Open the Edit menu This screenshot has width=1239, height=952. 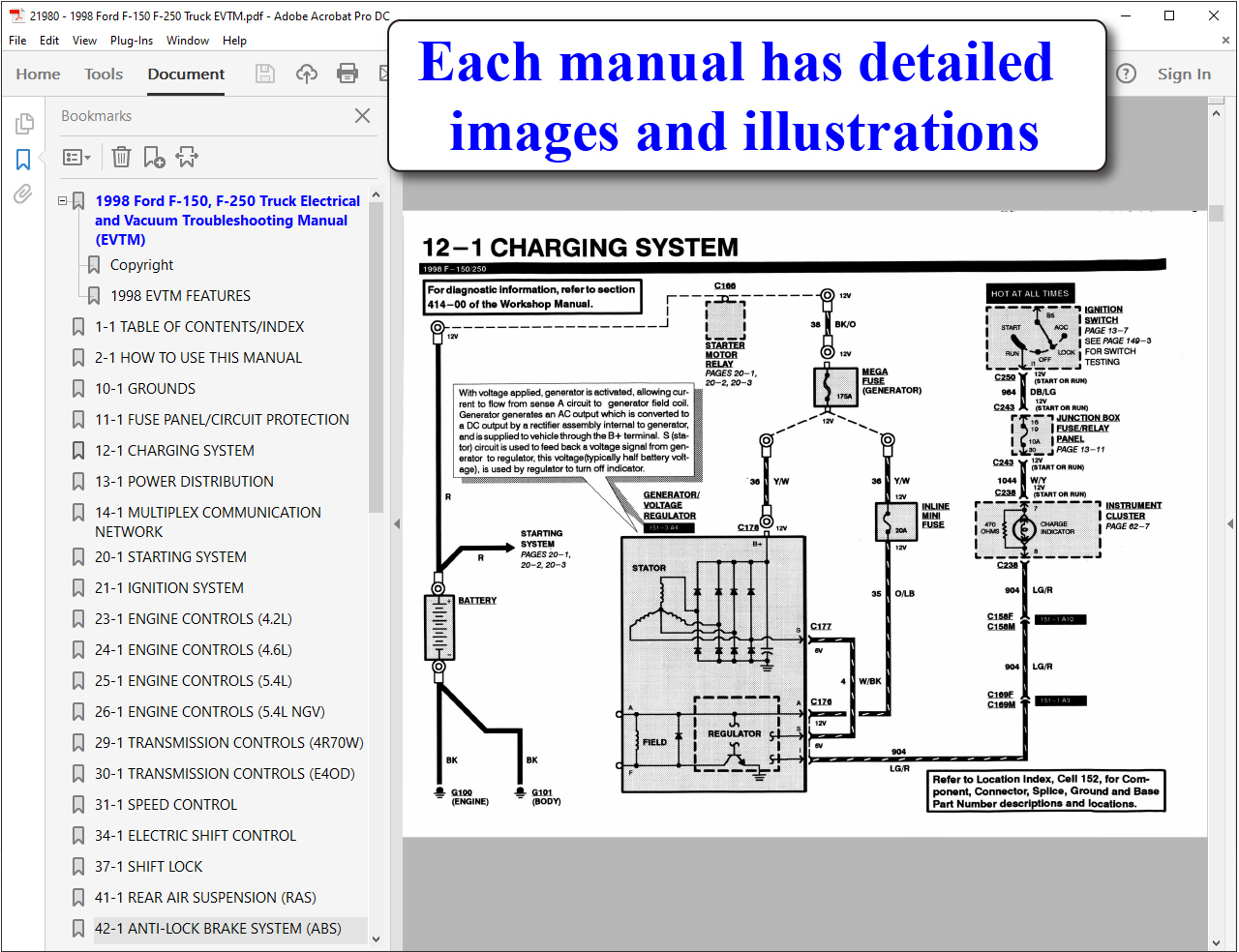tap(49, 41)
